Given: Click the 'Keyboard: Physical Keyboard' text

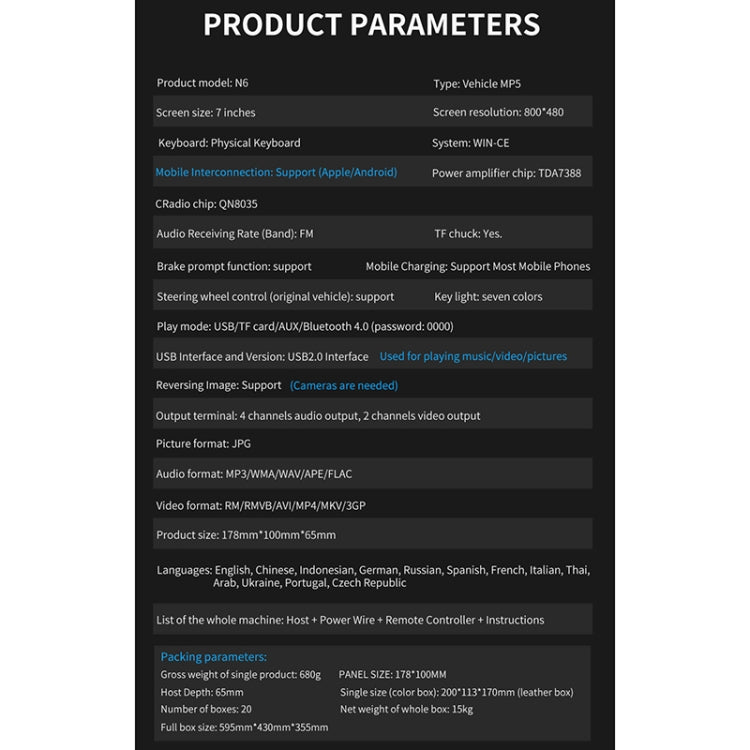Looking at the screenshot, I should point(229,143).
